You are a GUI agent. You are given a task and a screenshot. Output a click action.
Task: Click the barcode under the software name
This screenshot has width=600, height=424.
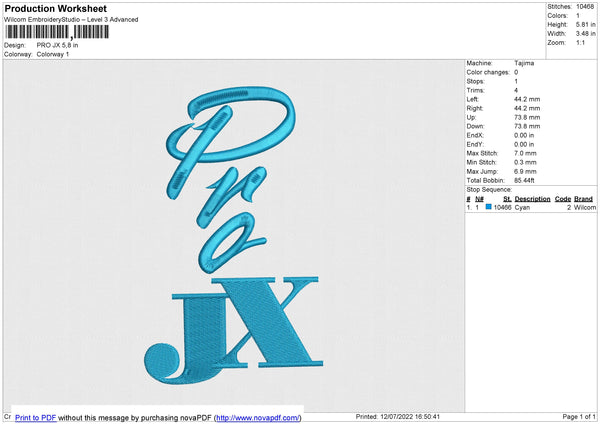tap(57, 32)
